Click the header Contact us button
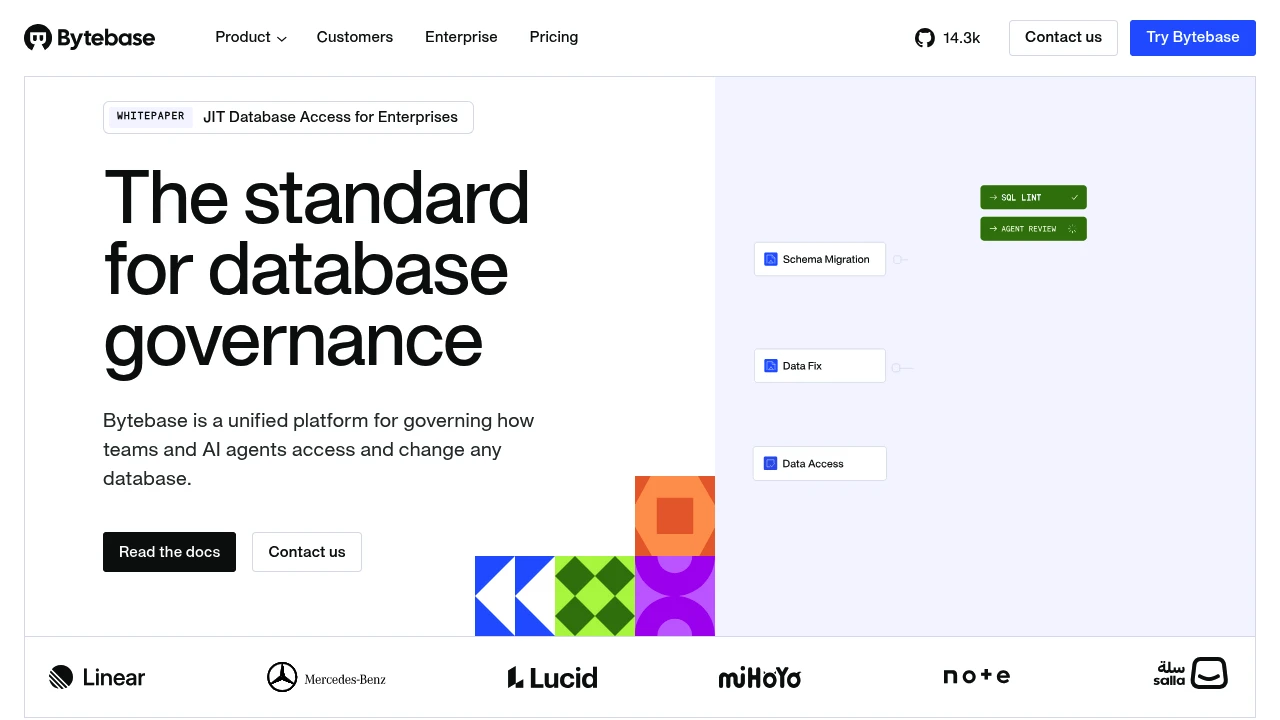Image resolution: width=1280 pixels, height=720 pixels. (1063, 37)
